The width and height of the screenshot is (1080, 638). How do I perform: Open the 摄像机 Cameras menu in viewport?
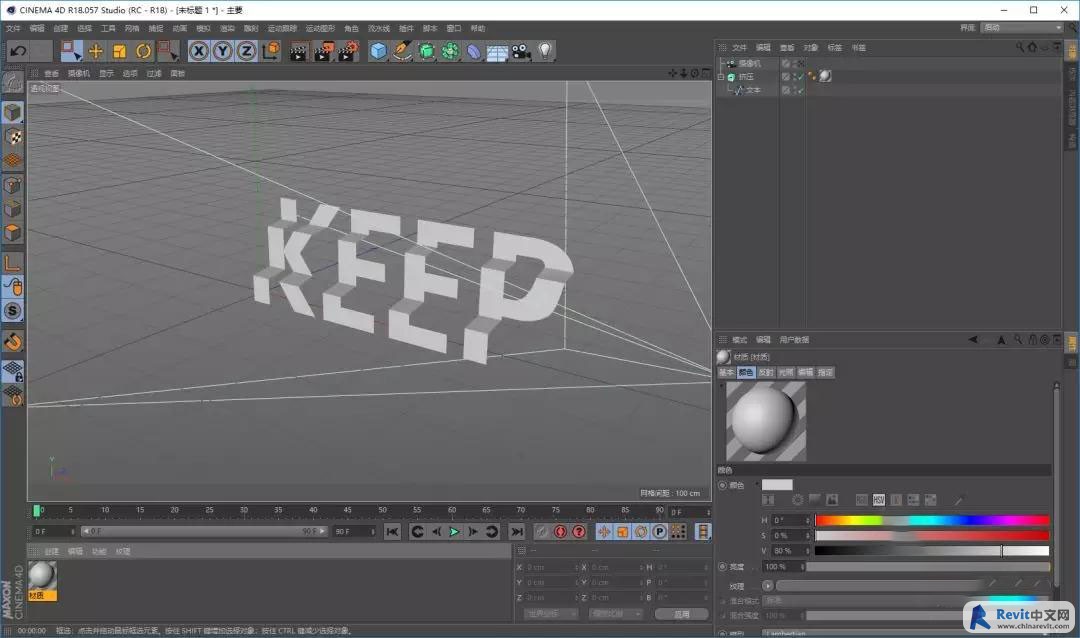click(79, 74)
